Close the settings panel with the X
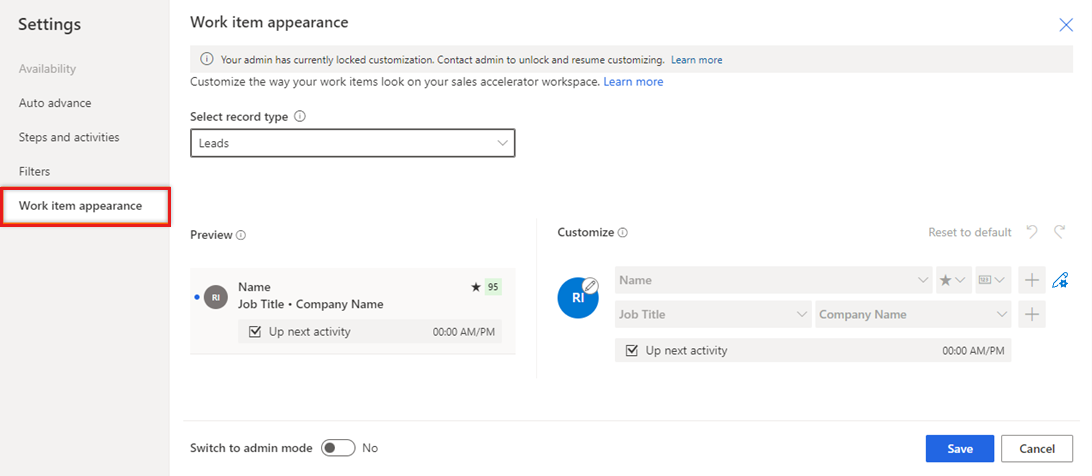1092x476 pixels. click(x=1066, y=25)
